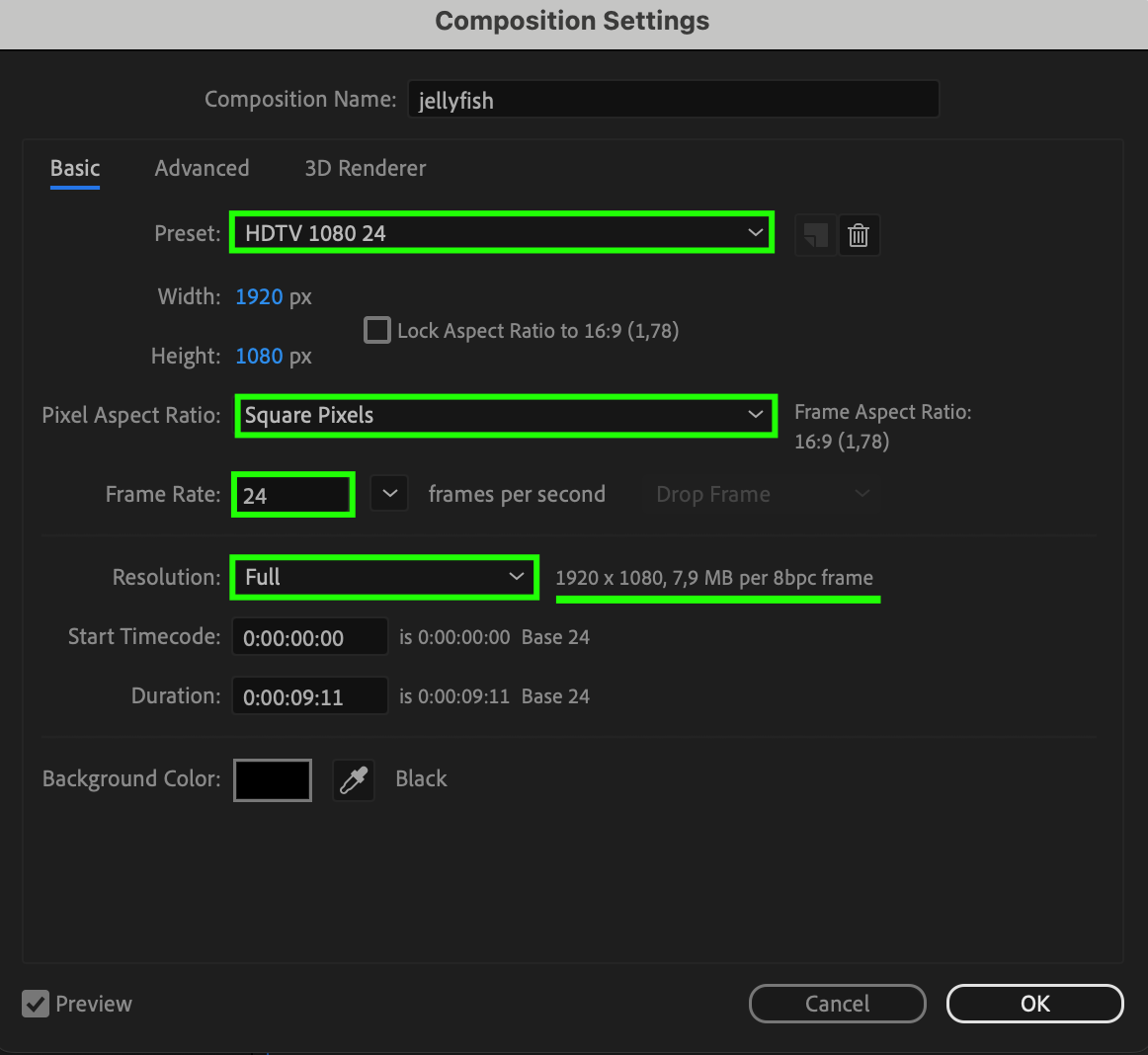Open the 3D Renderer tab
The width and height of the screenshot is (1148, 1055).
pos(365,168)
